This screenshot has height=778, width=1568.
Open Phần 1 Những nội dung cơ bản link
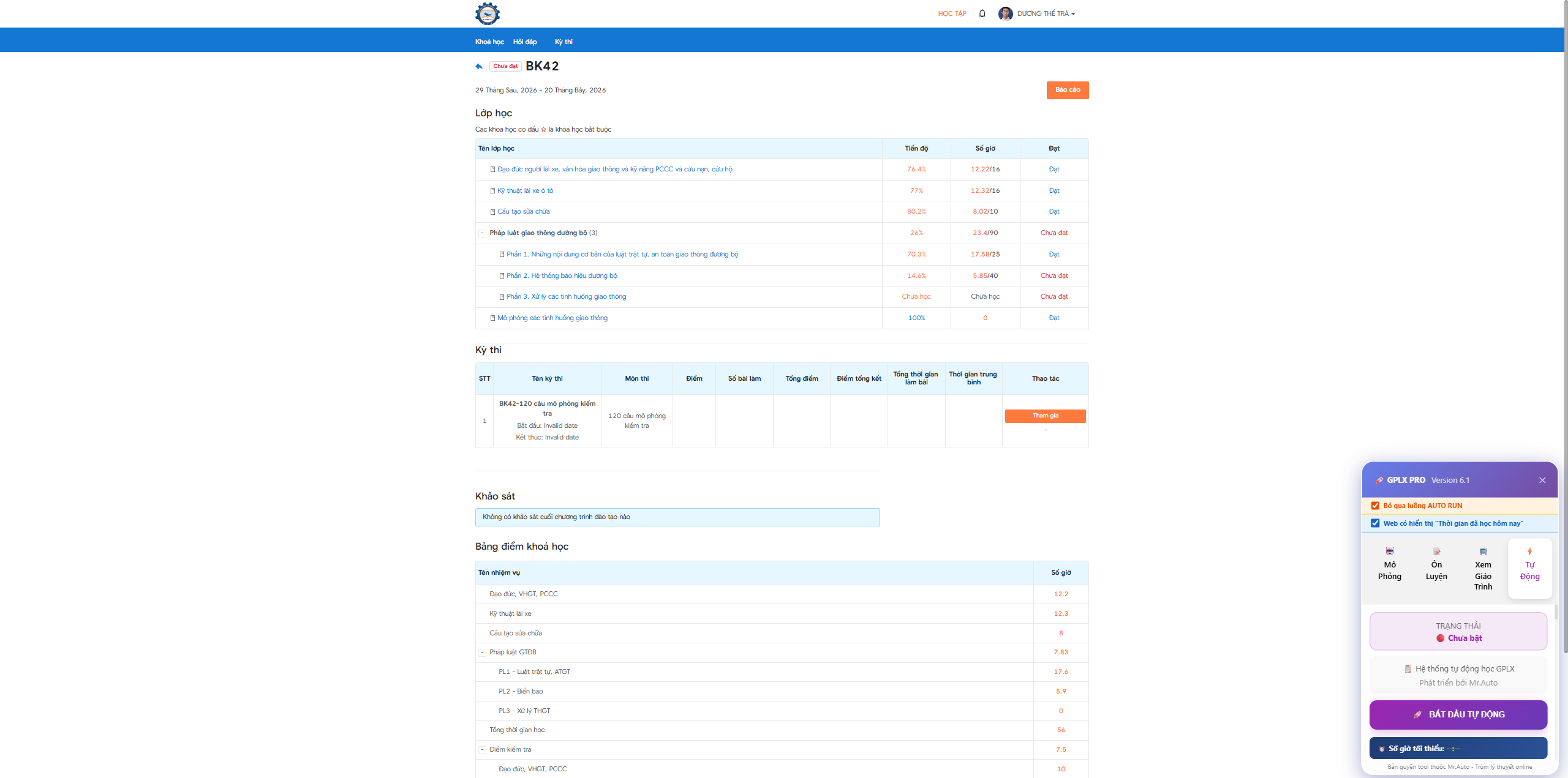click(x=622, y=255)
